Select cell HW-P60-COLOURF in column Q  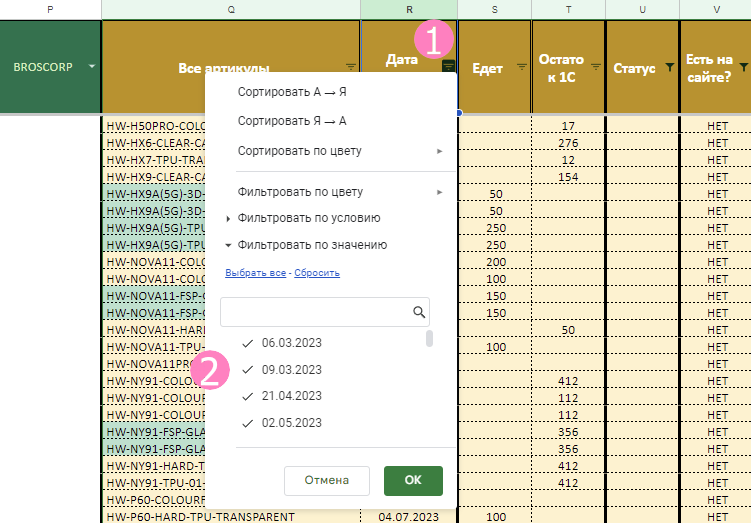pos(154,500)
